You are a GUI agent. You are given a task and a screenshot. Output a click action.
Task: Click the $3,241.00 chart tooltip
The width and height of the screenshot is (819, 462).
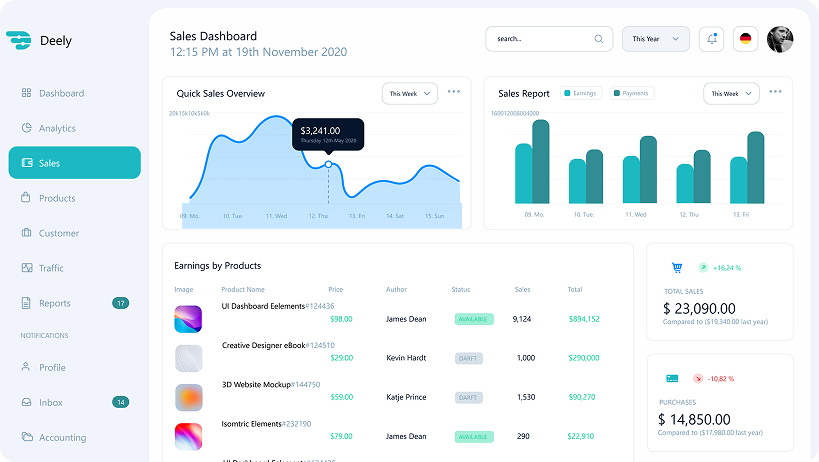(328, 135)
